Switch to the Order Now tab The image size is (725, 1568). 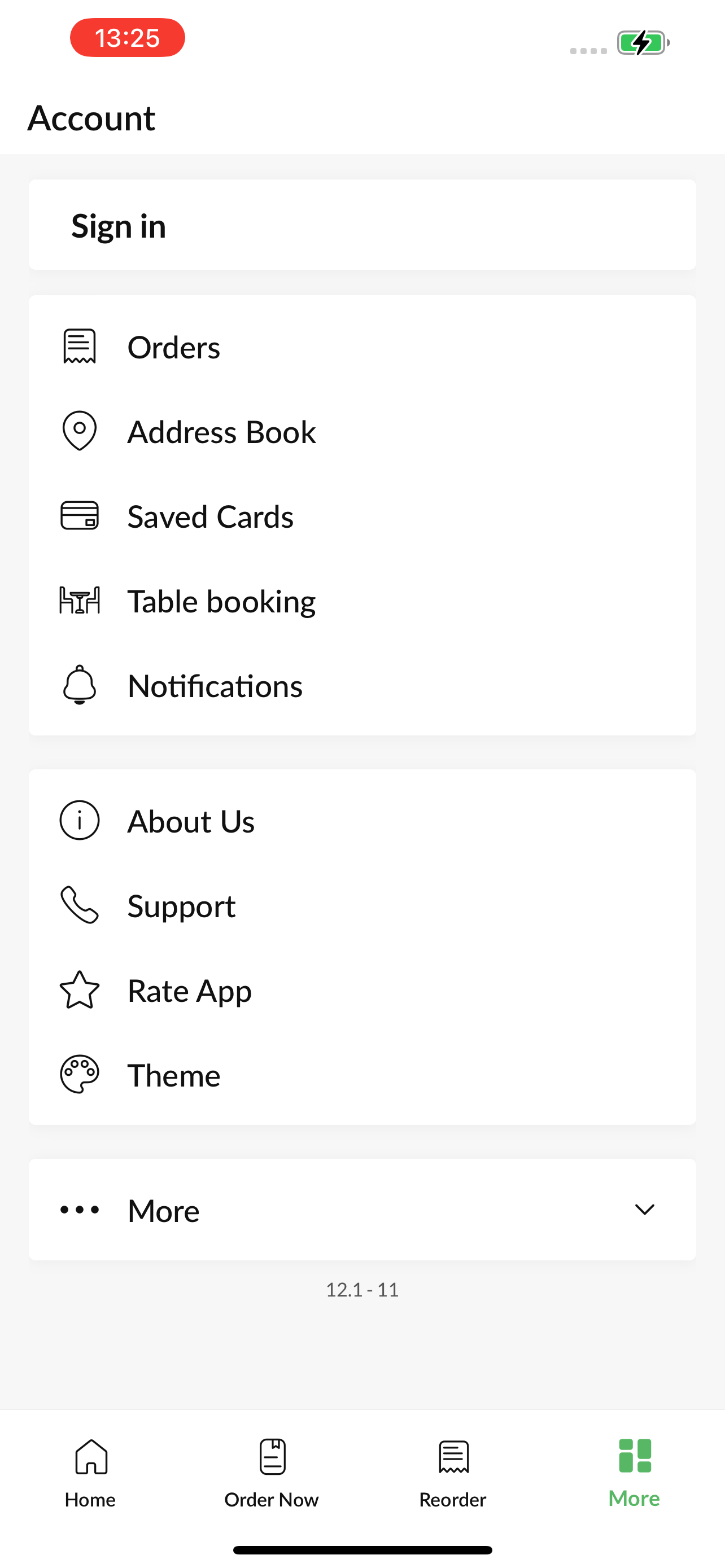[x=272, y=1473]
